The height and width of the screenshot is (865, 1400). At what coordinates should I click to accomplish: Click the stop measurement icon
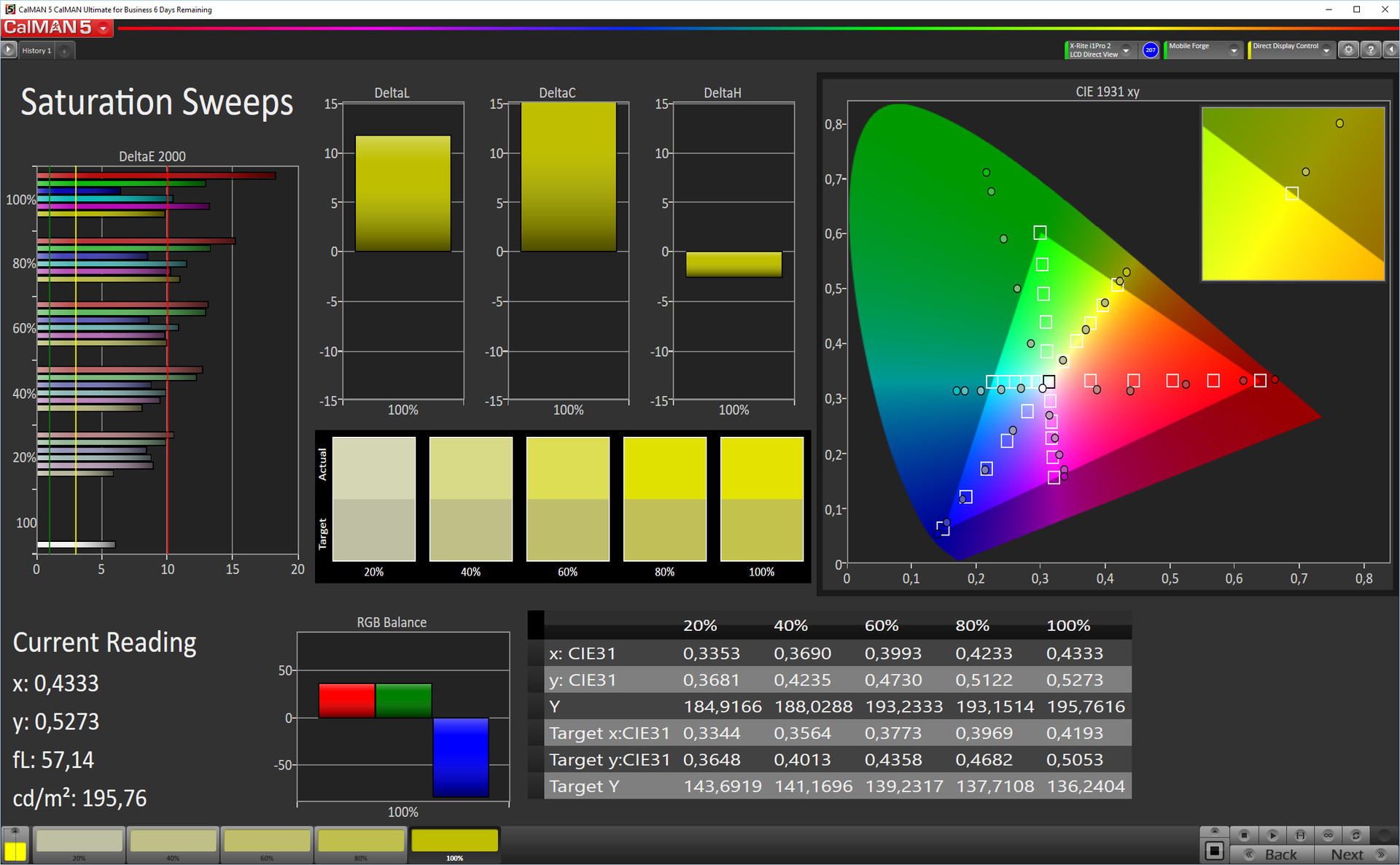click(x=1244, y=834)
